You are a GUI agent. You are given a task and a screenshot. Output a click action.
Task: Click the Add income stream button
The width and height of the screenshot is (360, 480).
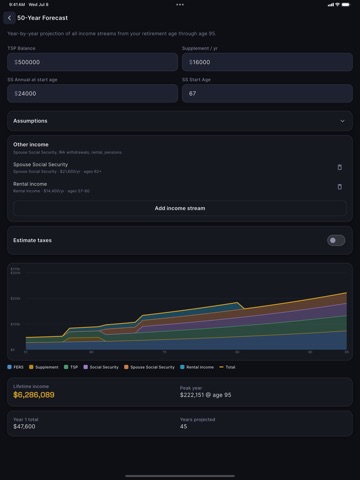click(x=180, y=208)
